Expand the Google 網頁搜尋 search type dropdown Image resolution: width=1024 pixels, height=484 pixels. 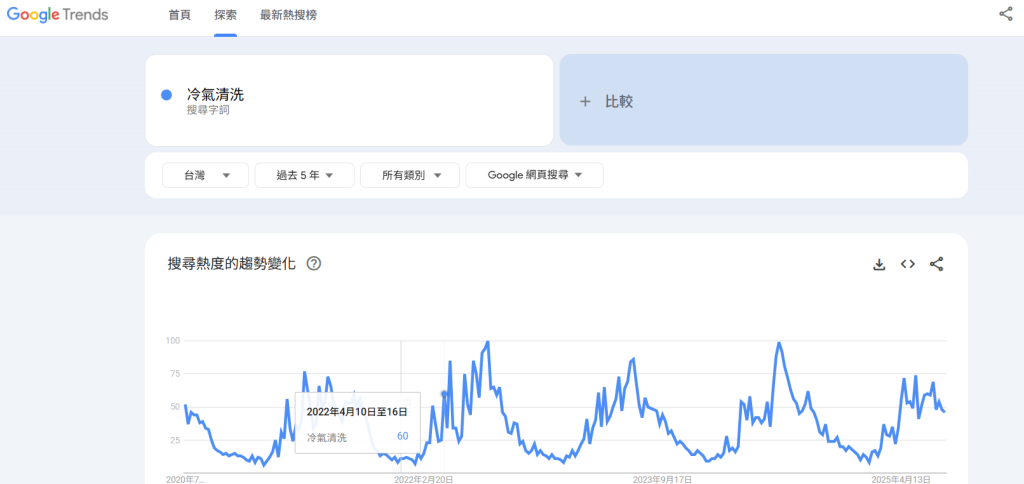point(534,175)
